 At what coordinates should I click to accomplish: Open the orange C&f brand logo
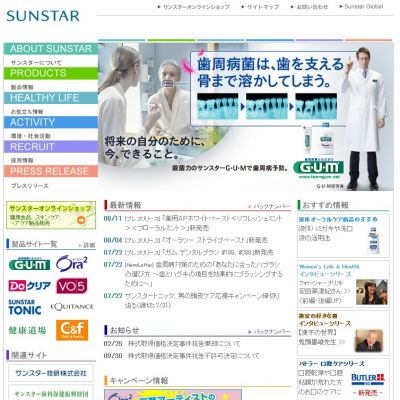72,330
